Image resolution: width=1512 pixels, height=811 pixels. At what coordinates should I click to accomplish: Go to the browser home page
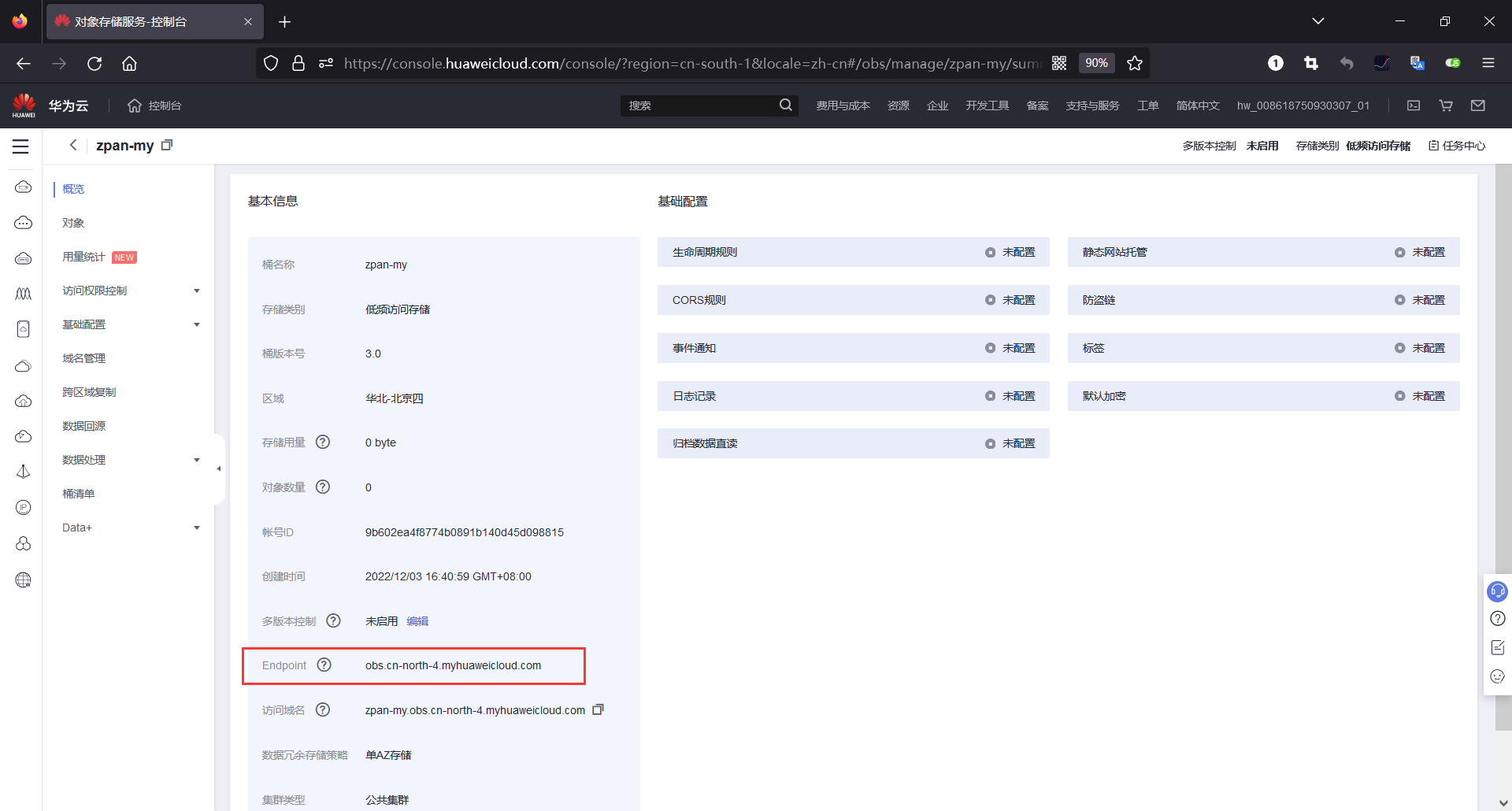pyautogui.click(x=130, y=64)
